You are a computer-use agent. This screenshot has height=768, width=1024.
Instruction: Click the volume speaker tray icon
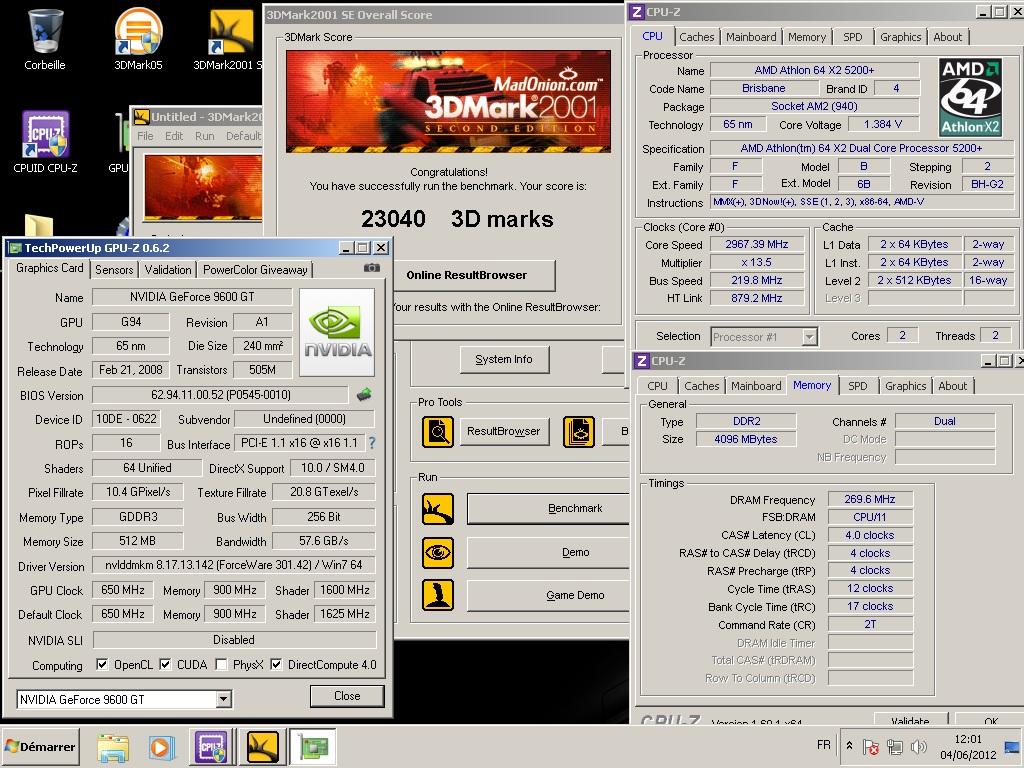click(x=919, y=746)
